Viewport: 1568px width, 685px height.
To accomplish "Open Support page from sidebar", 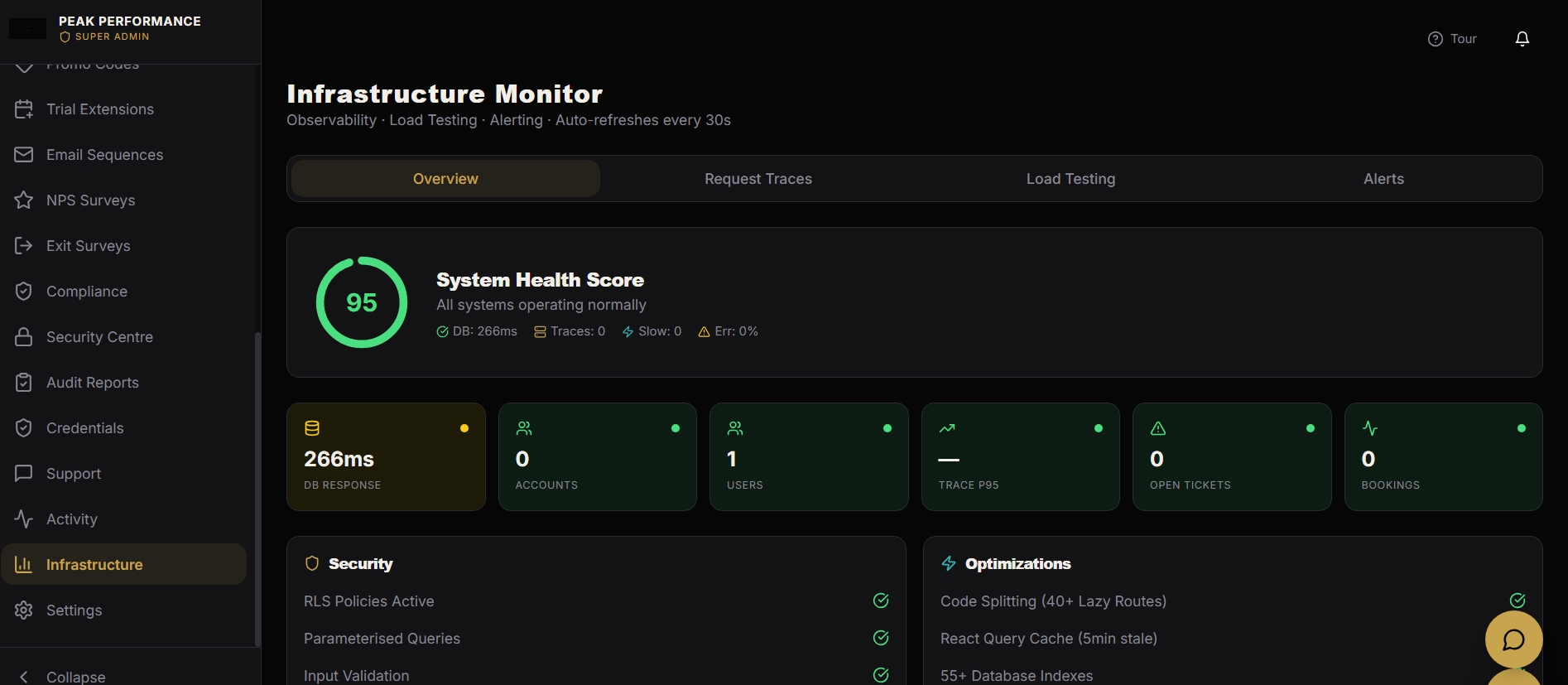I will click(124, 474).
